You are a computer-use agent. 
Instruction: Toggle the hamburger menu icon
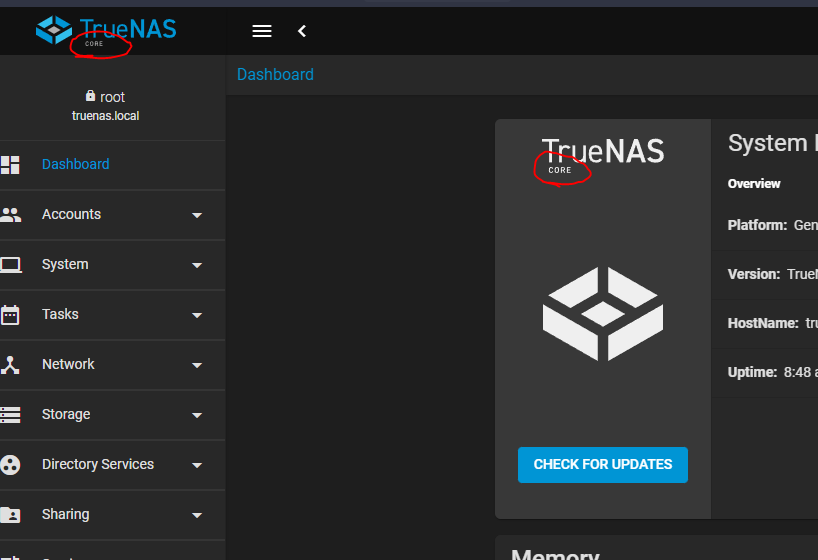pos(262,31)
